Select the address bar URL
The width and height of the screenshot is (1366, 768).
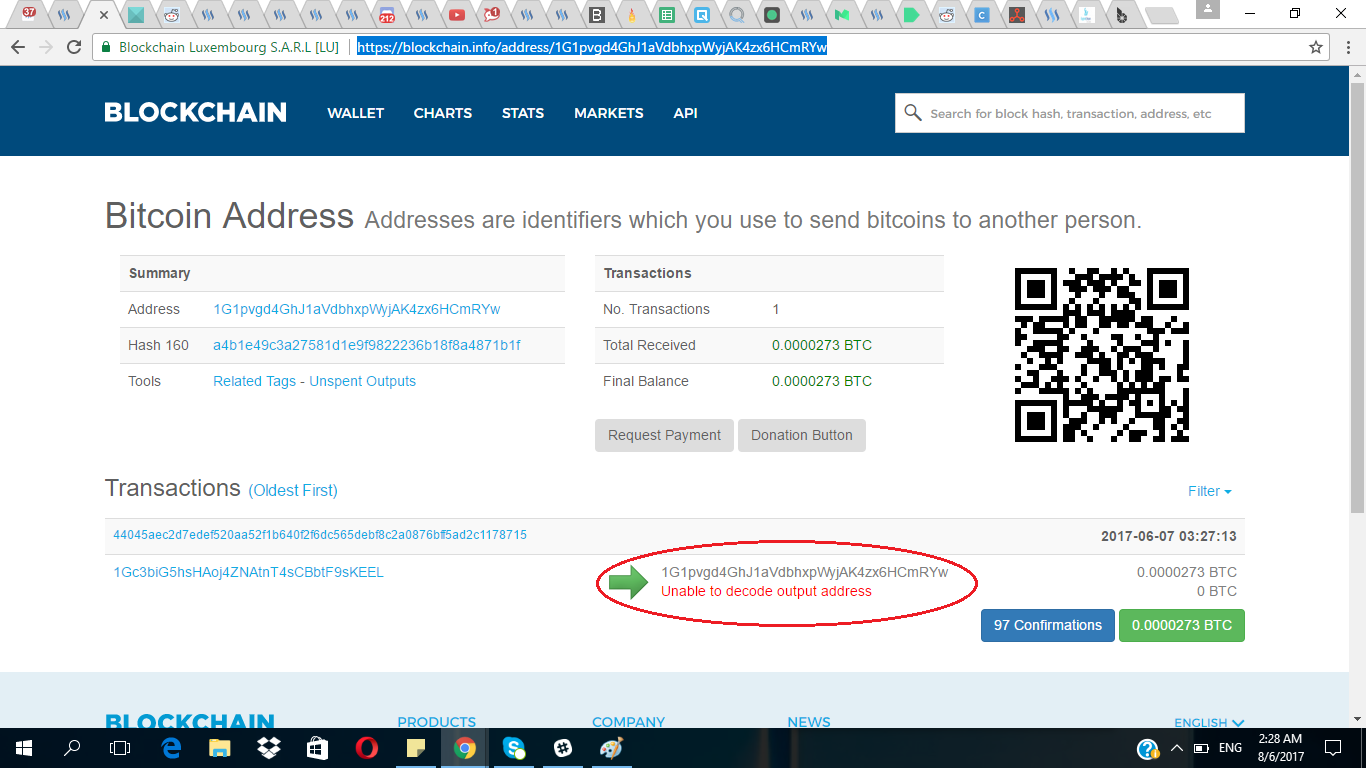592,47
